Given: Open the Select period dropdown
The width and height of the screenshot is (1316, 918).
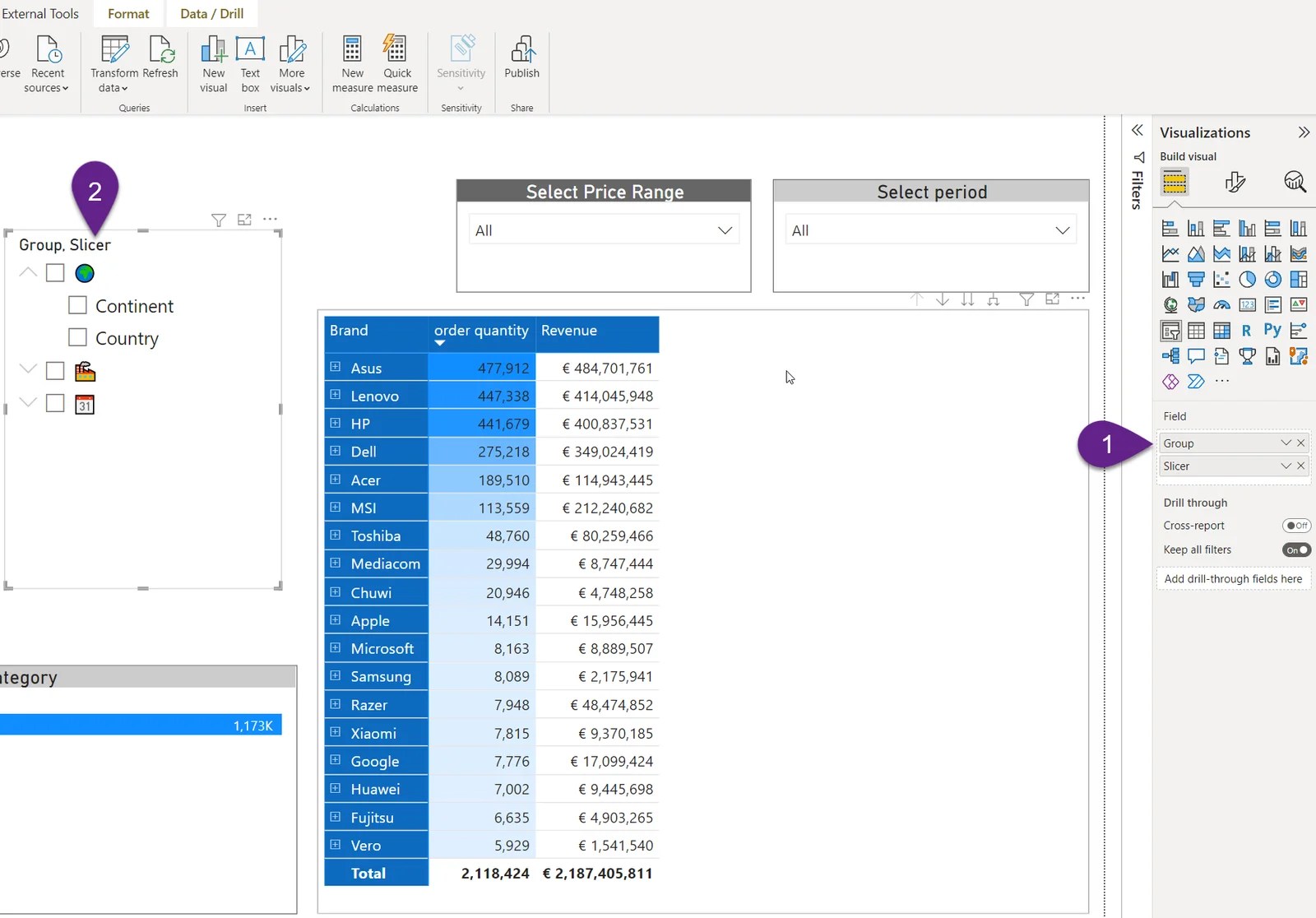Looking at the screenshot, I should pos(1061,229).
